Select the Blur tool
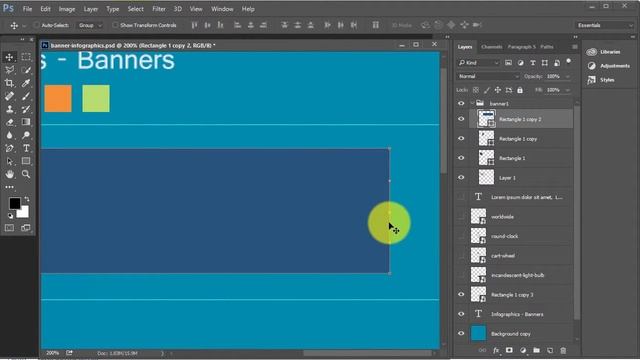The height and width of the screenshot is (360, 640). [9, 135]
